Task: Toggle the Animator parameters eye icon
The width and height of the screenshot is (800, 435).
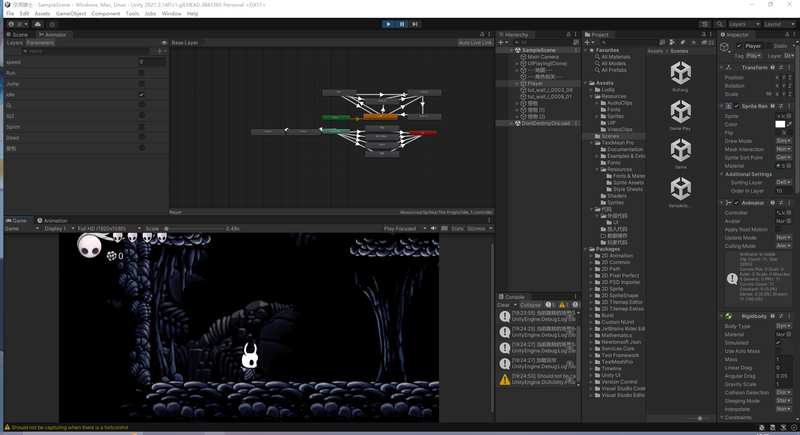Action: pos(164,43)
